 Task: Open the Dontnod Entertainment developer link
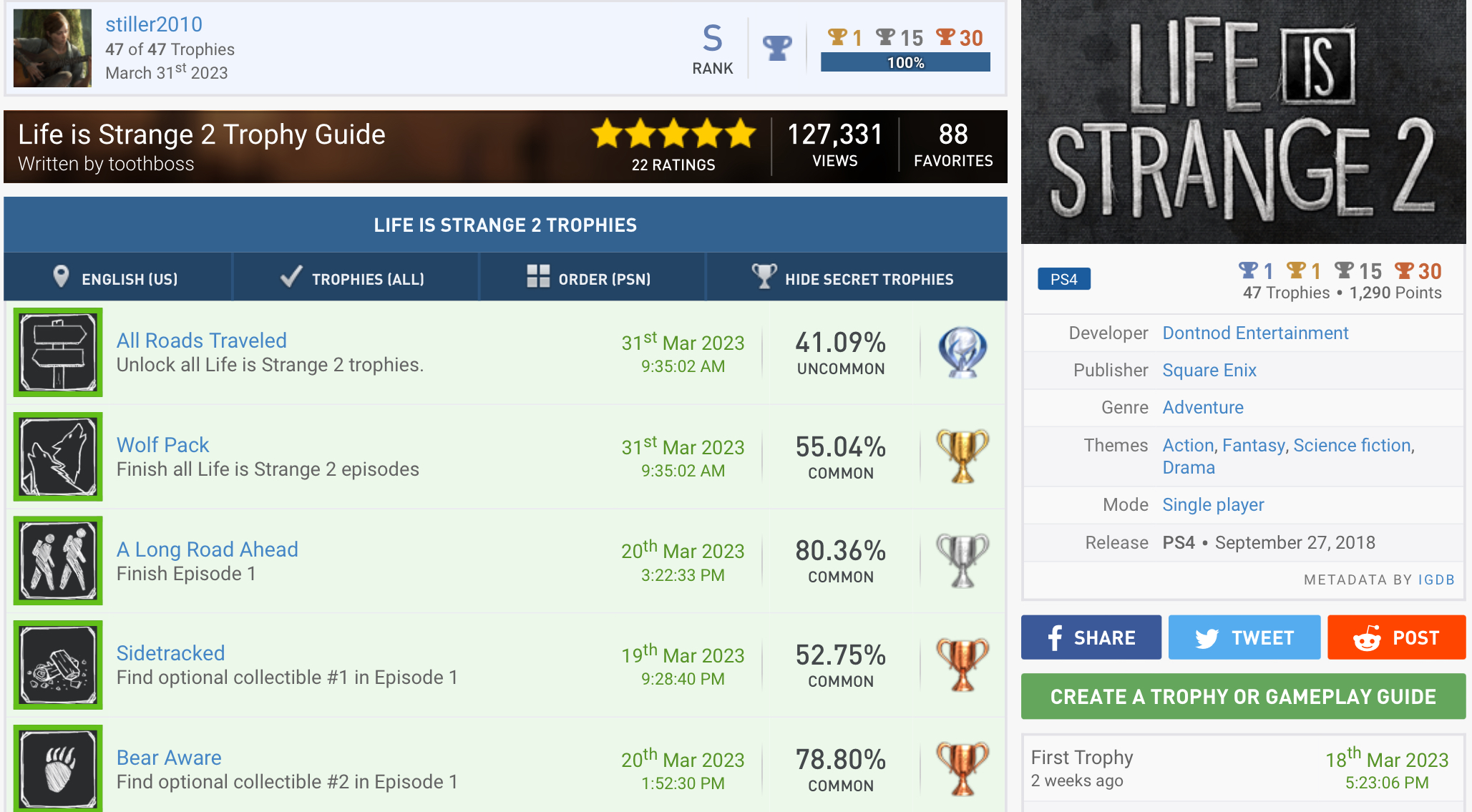point(1255,333)
